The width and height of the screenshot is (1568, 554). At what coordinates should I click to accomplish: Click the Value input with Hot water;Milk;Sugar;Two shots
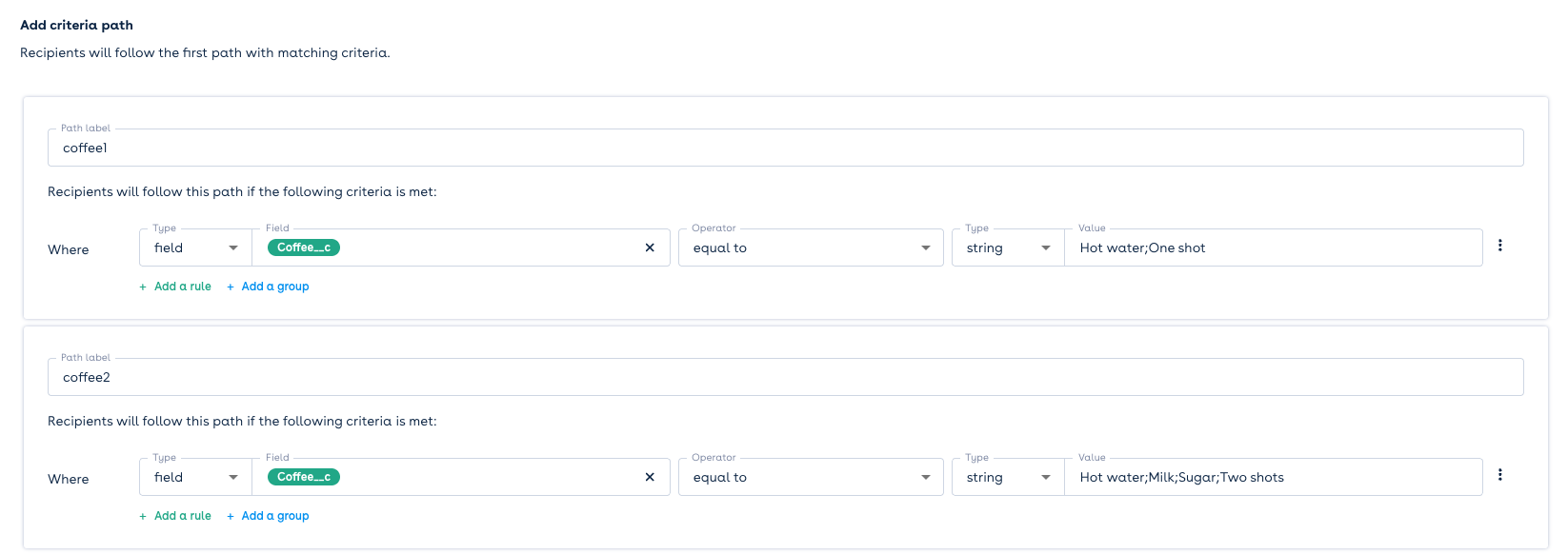[1273, 477]
